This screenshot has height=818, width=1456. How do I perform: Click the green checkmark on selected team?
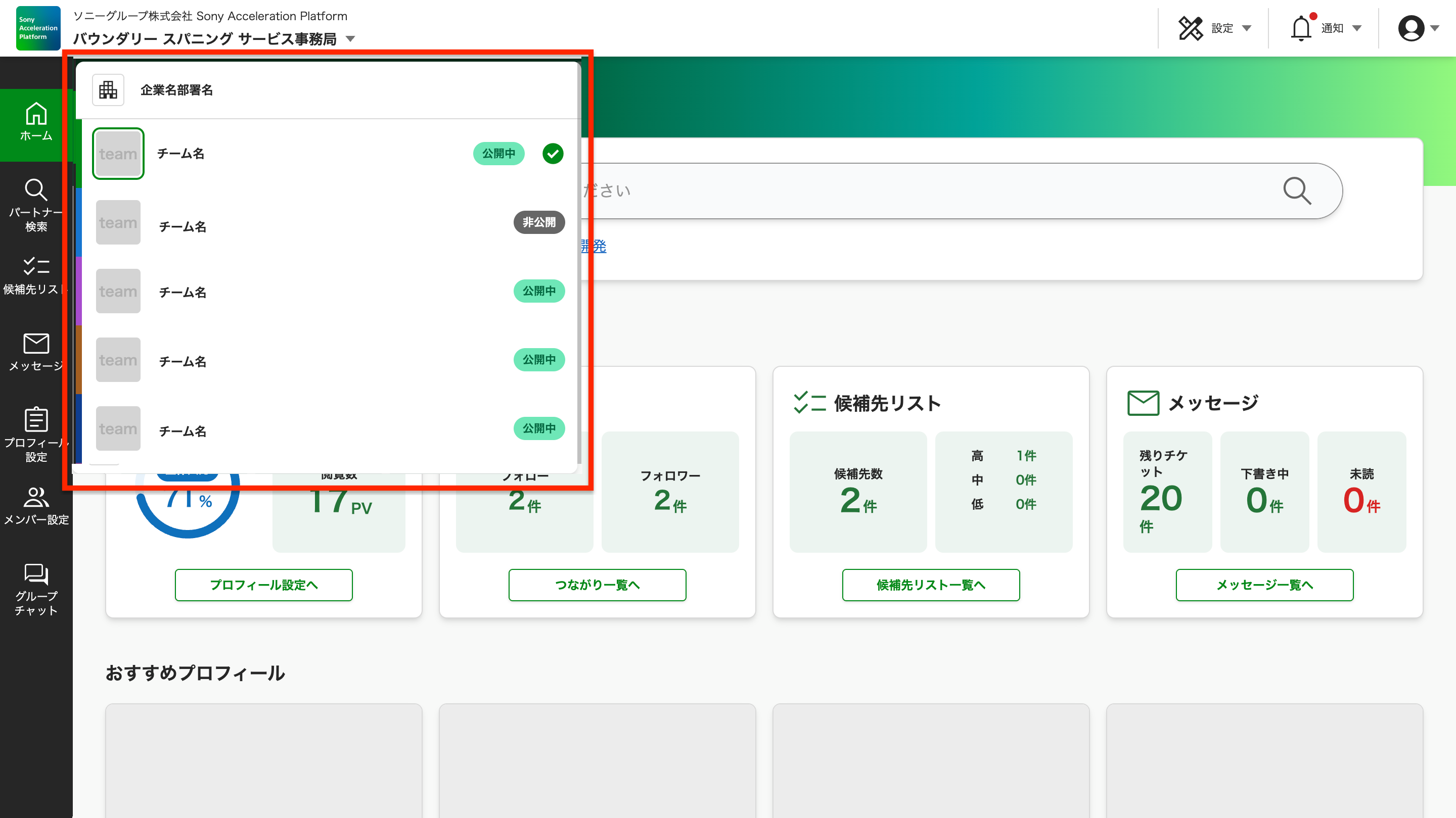pyautogui.click(x=552, y=154)
